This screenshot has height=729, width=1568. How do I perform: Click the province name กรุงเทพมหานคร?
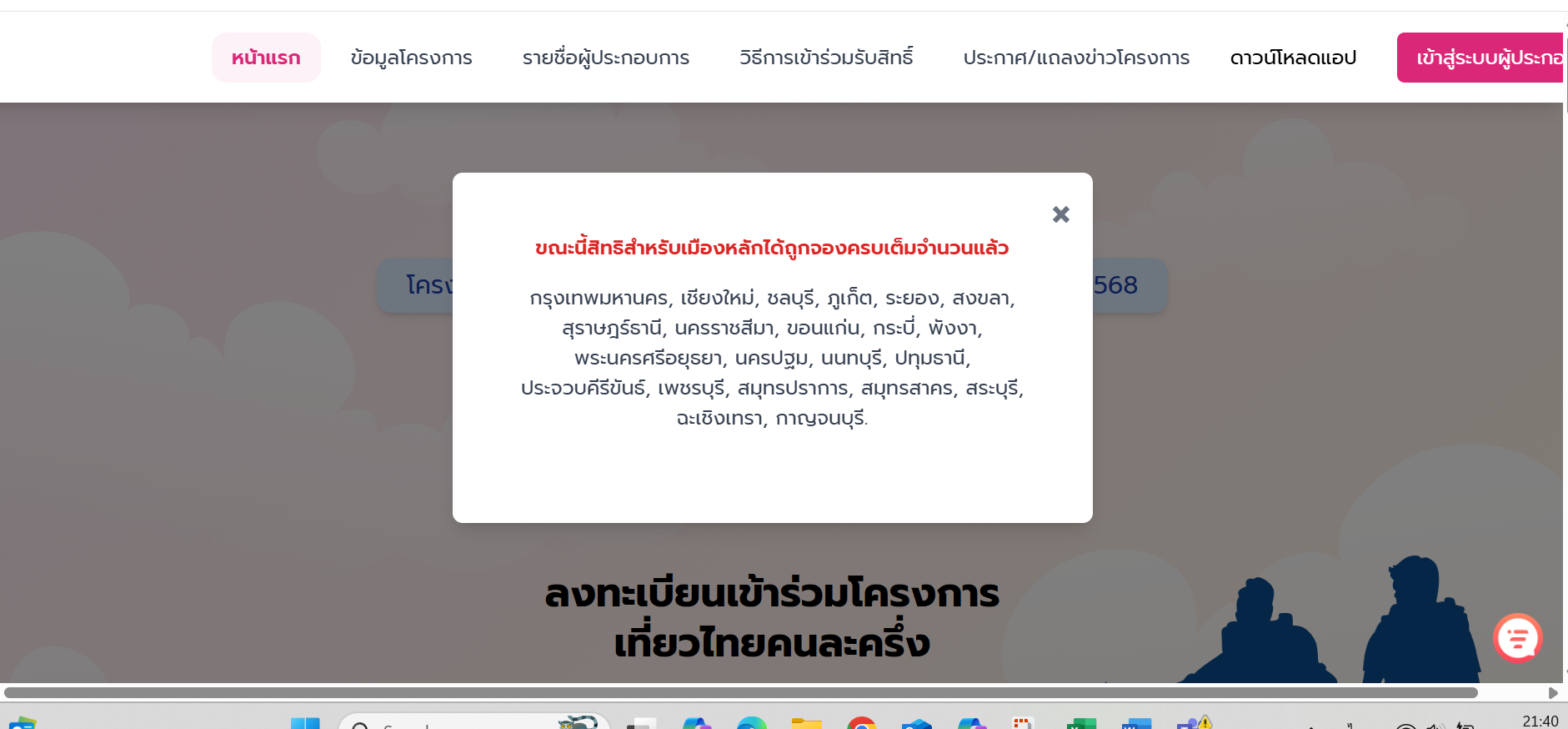click(x=599, y=298)
